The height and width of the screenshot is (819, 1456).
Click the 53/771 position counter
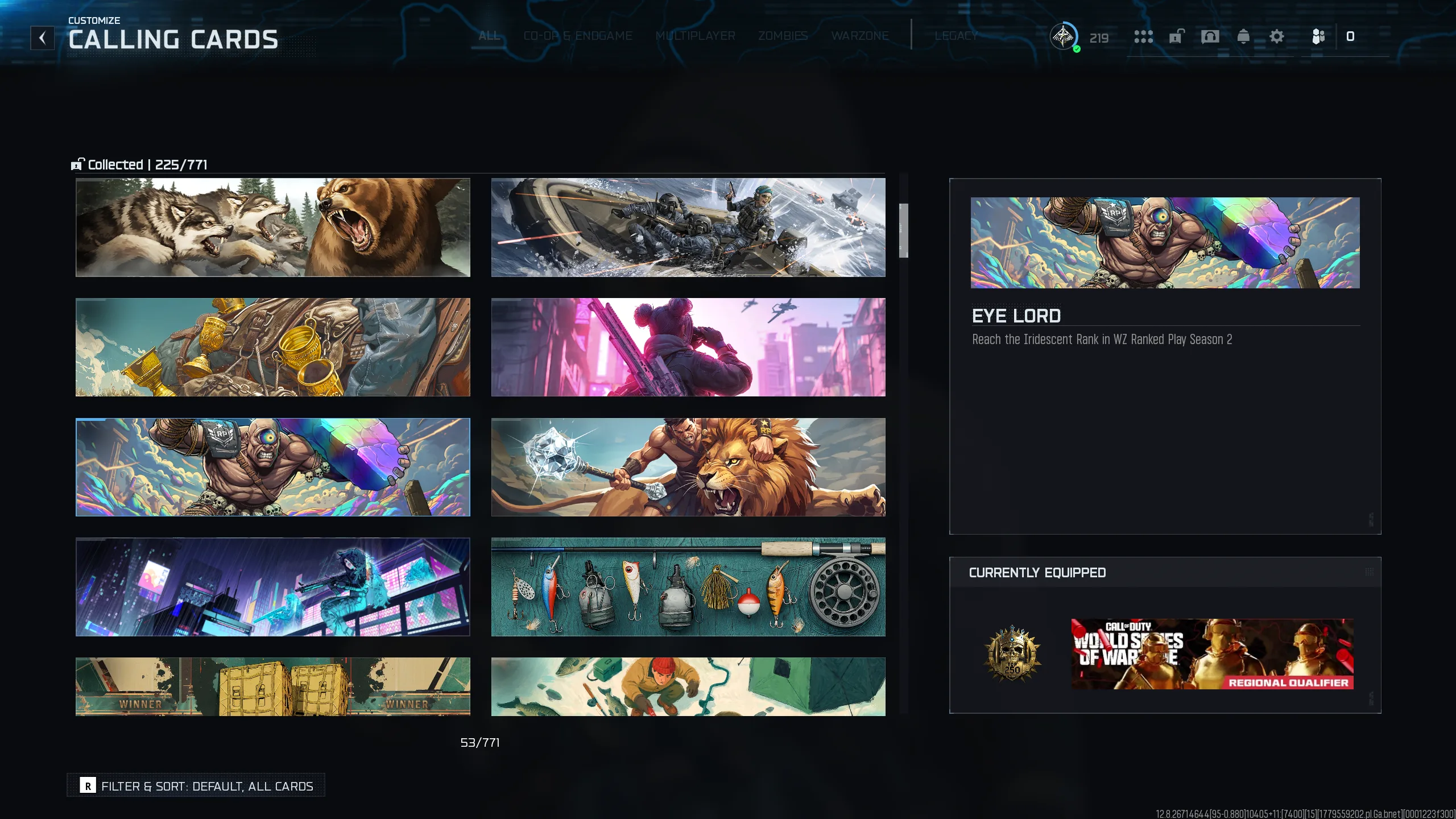pos(480,743)
